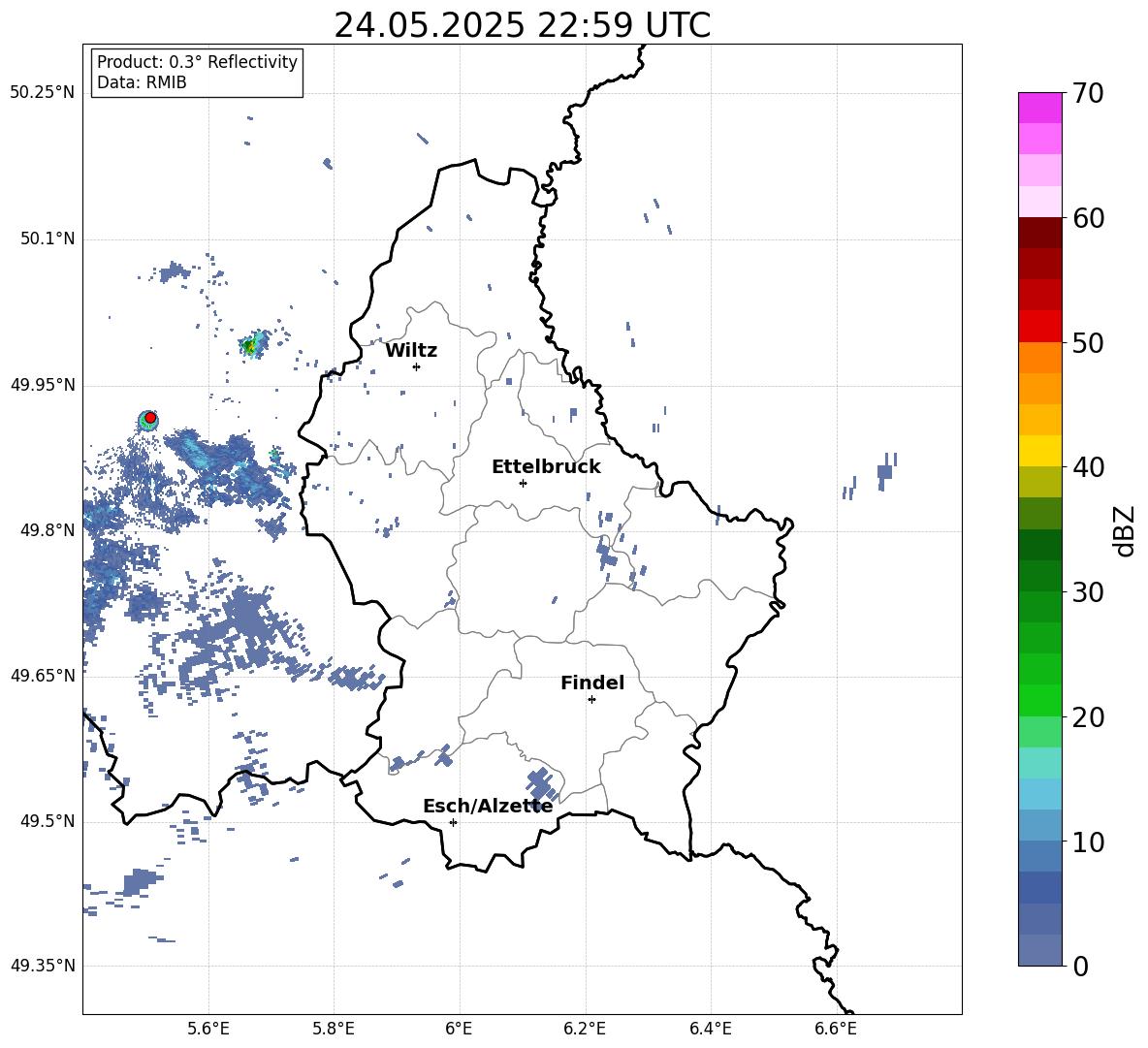The image size is (1148, 1048).
Task: Click the Wiltz station cross marker
Action: [x=417, y=366]
